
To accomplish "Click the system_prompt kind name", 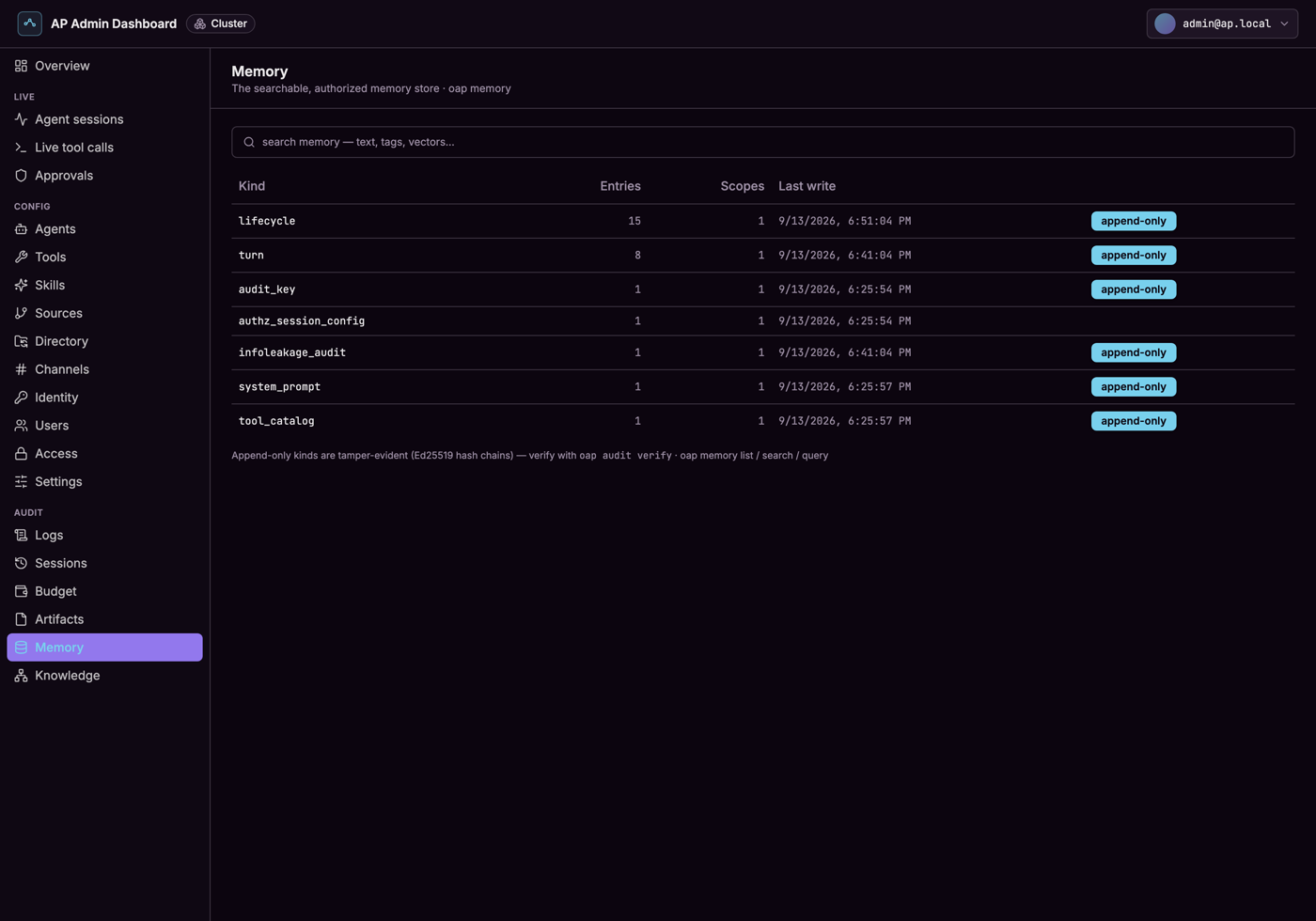I will pos(279,387).
